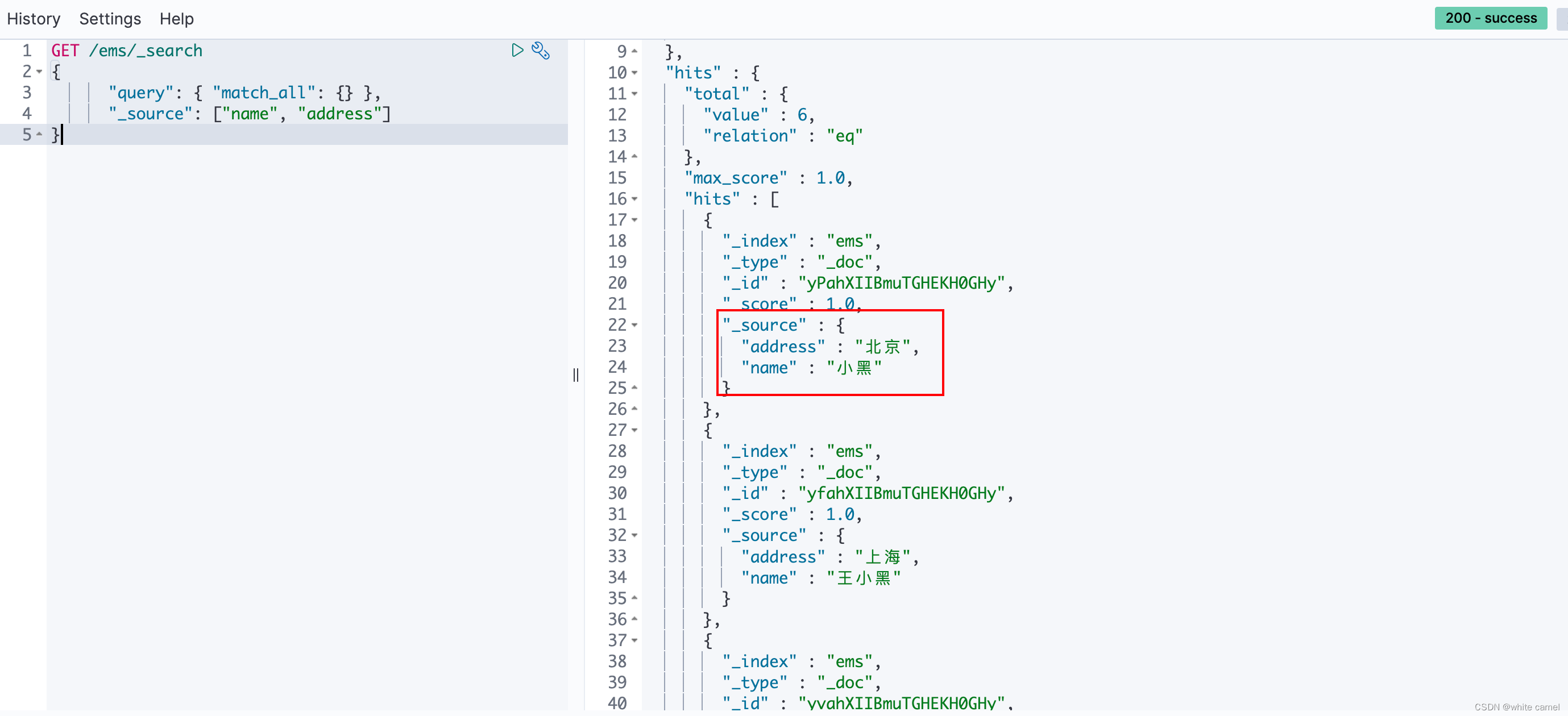Run the request with the play icon

coord(517,51)
